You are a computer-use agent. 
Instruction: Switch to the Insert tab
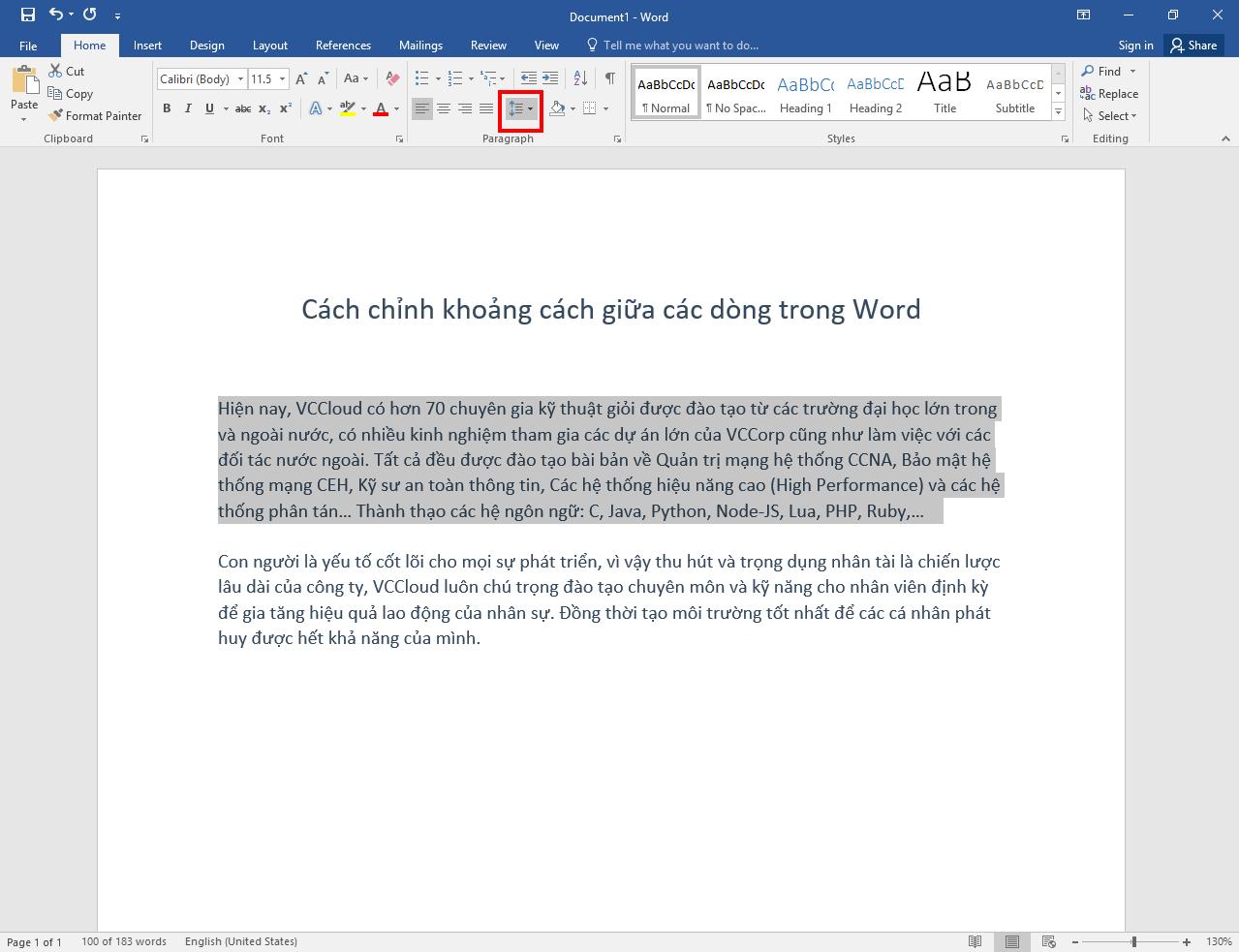147,46
